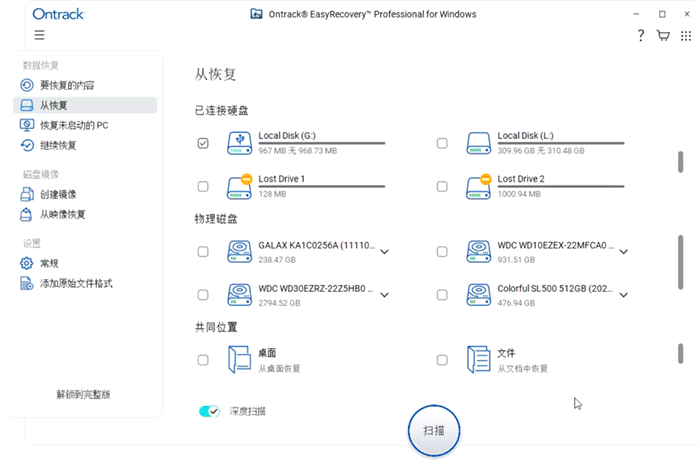This screenshot has height=462, width=700.
Task: Click the Lost Drive 2 drive icon
Action: tap(479, 186)
